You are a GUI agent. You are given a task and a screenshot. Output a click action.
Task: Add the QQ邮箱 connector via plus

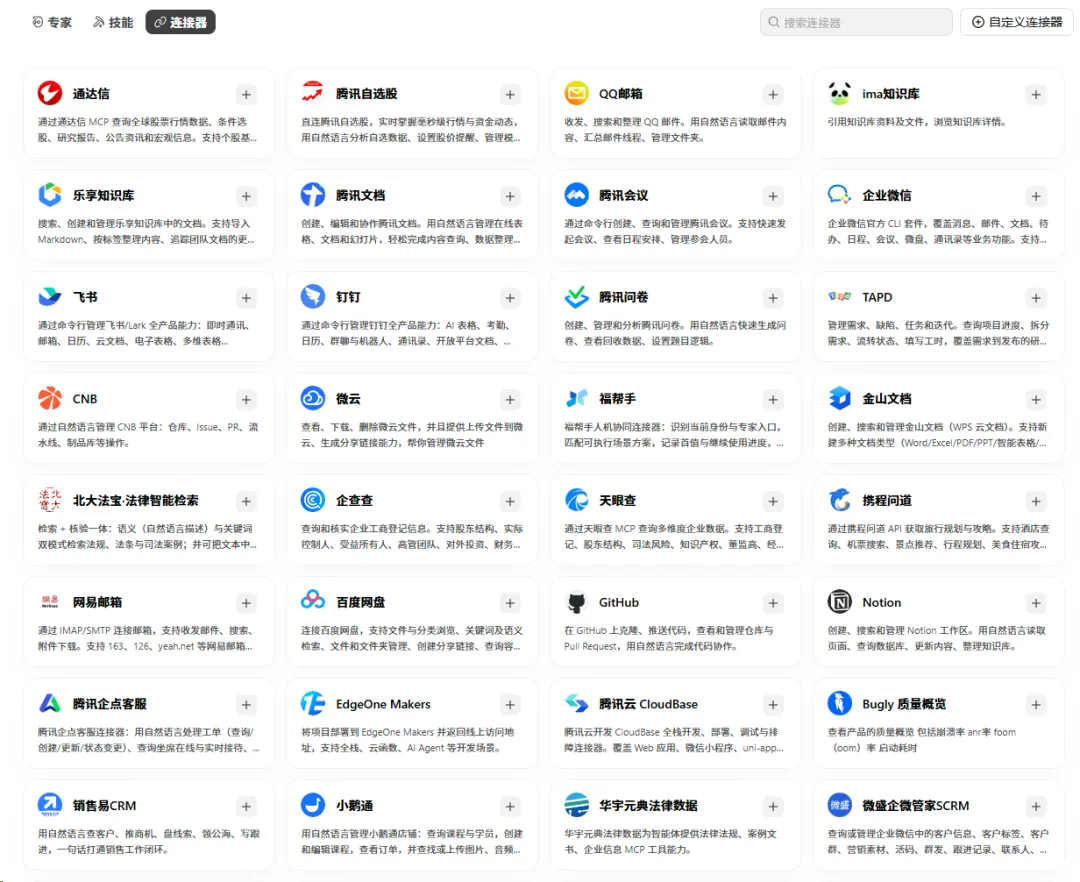tap(773, 94)
